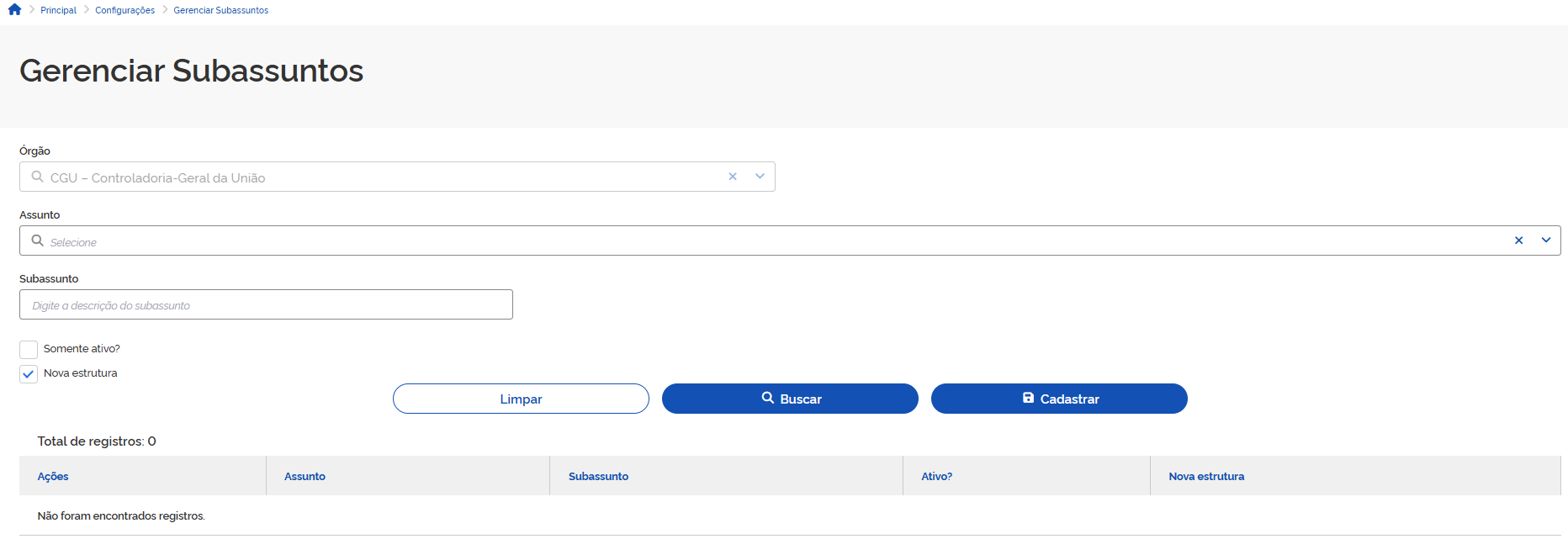Viewport: 1568px width, 539px height.
Task: Sort by Subassunto column header
Action: click(598, 476)
